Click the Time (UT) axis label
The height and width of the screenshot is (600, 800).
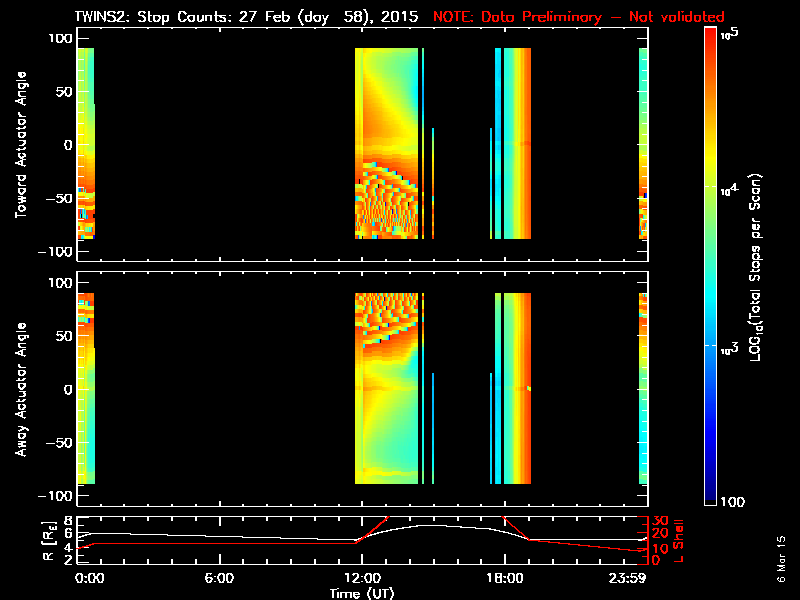362,593
